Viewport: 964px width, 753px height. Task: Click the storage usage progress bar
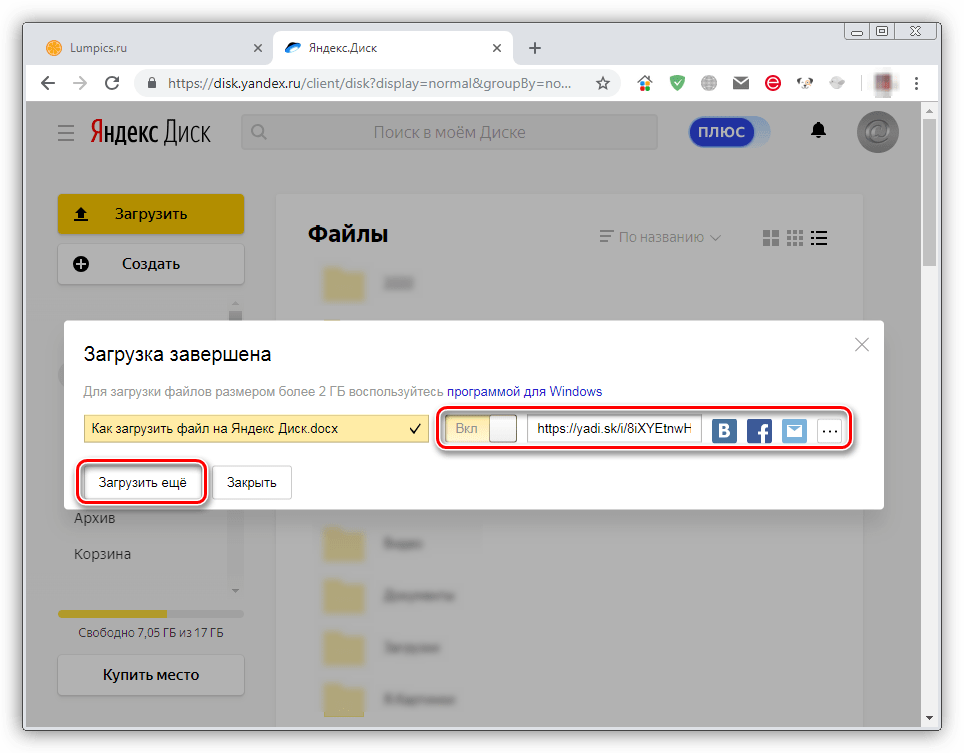[x=151, y=613]
